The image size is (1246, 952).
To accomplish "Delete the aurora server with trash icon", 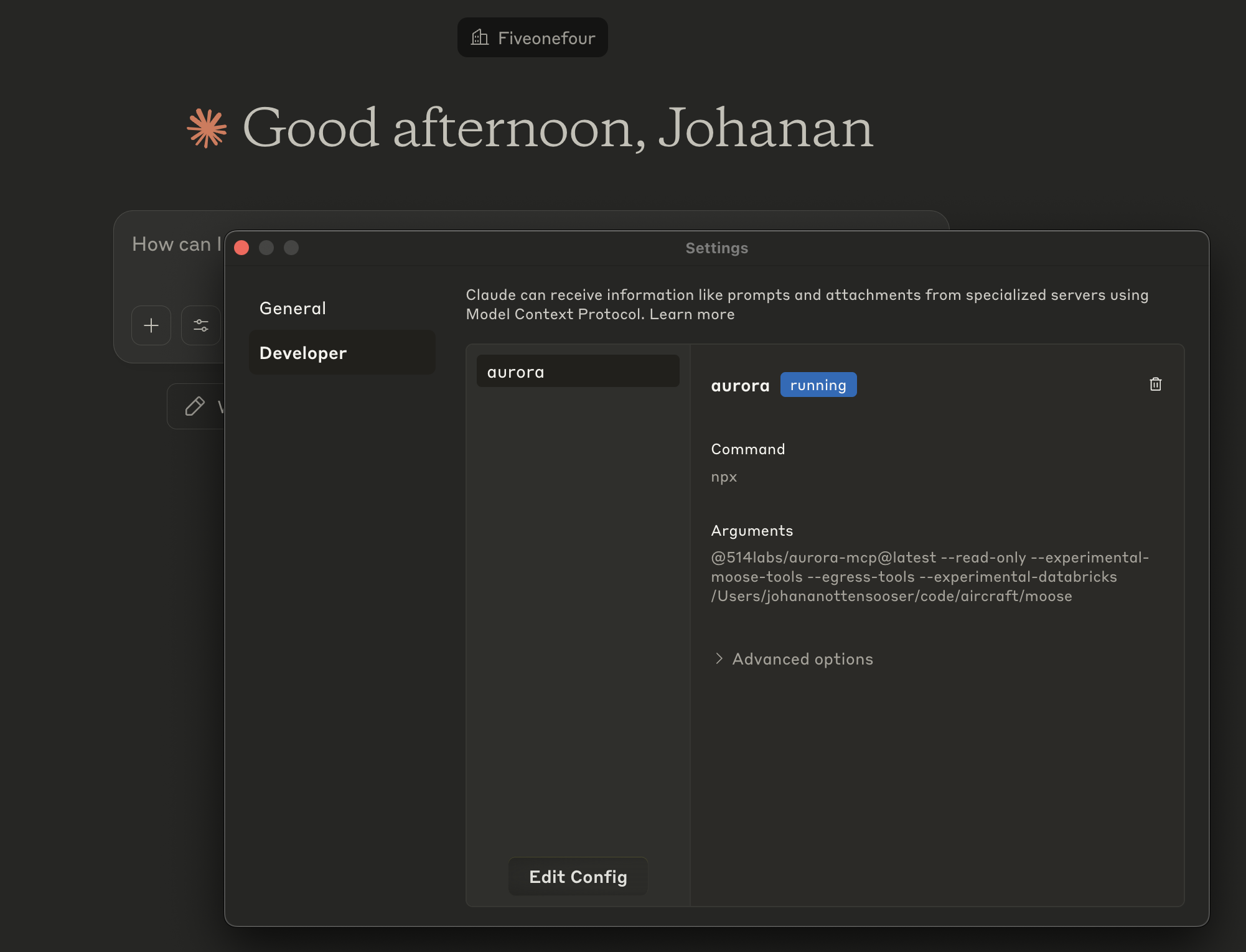I will point(1155,385).
